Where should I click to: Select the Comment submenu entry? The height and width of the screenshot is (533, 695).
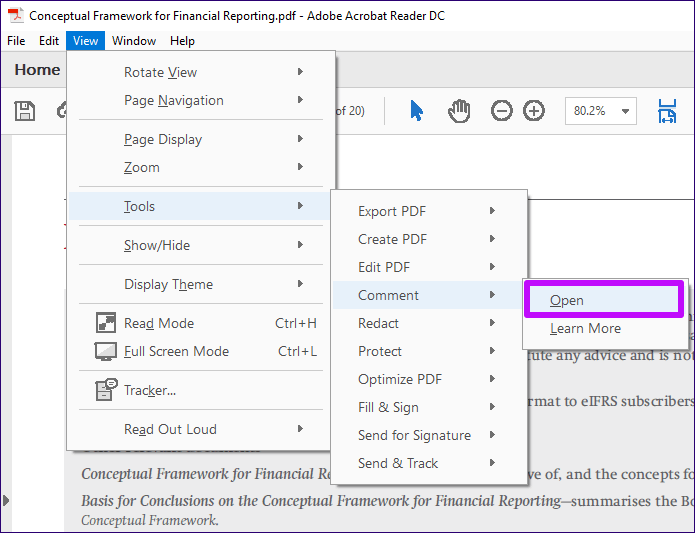click(429, 295)
